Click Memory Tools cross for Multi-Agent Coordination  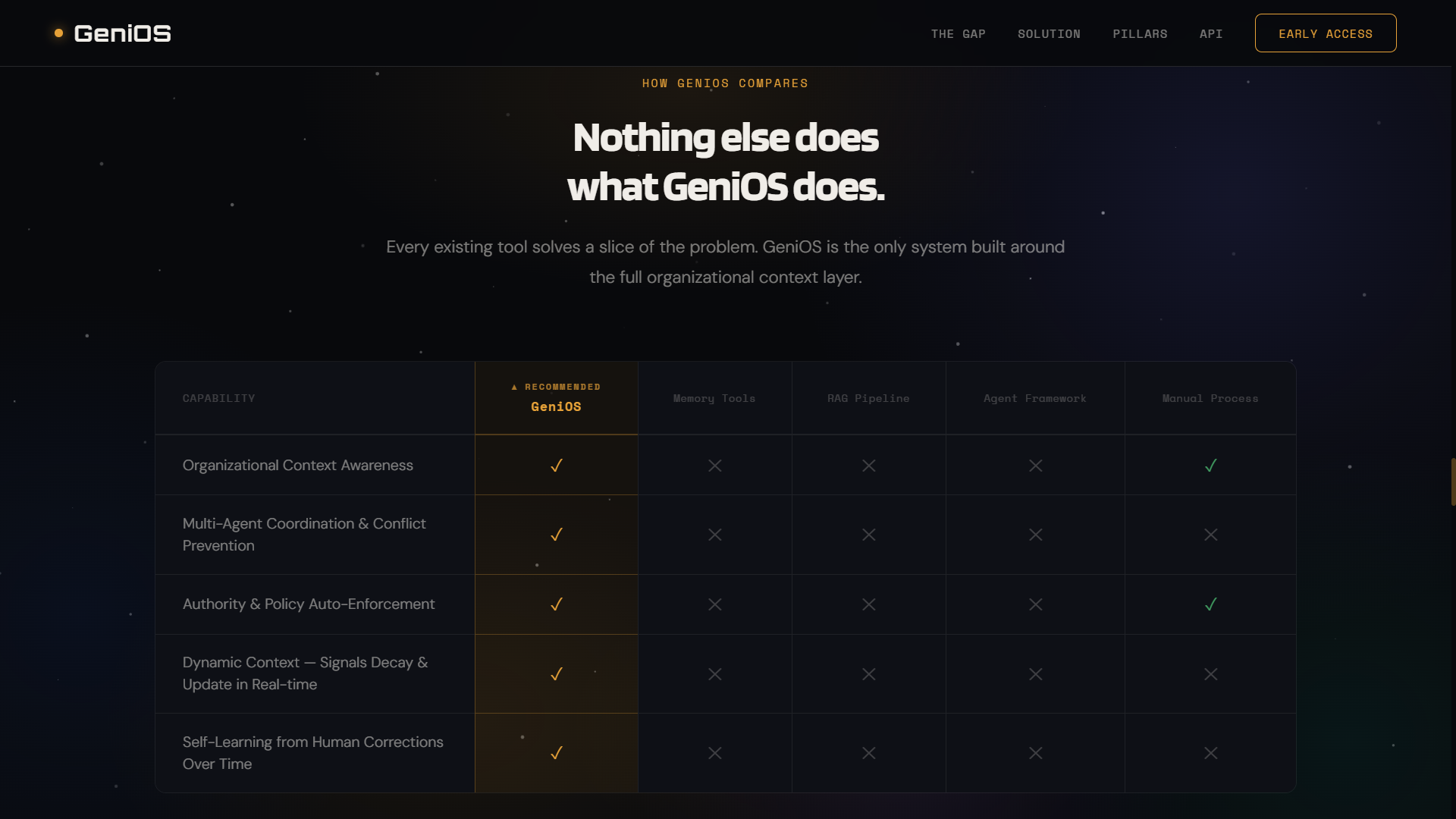point(714,535)
